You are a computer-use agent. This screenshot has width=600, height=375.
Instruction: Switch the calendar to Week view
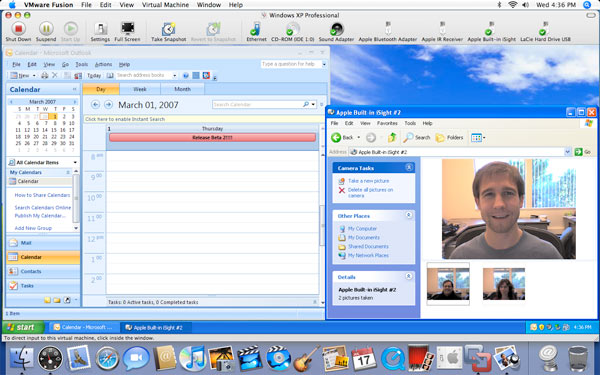(x=140, y=89)
